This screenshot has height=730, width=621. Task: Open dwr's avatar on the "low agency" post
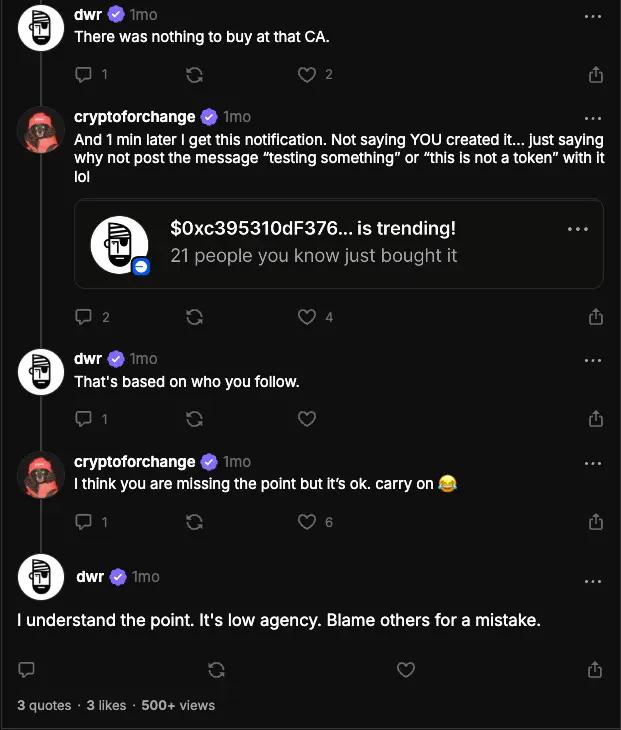tap(41, 577)
